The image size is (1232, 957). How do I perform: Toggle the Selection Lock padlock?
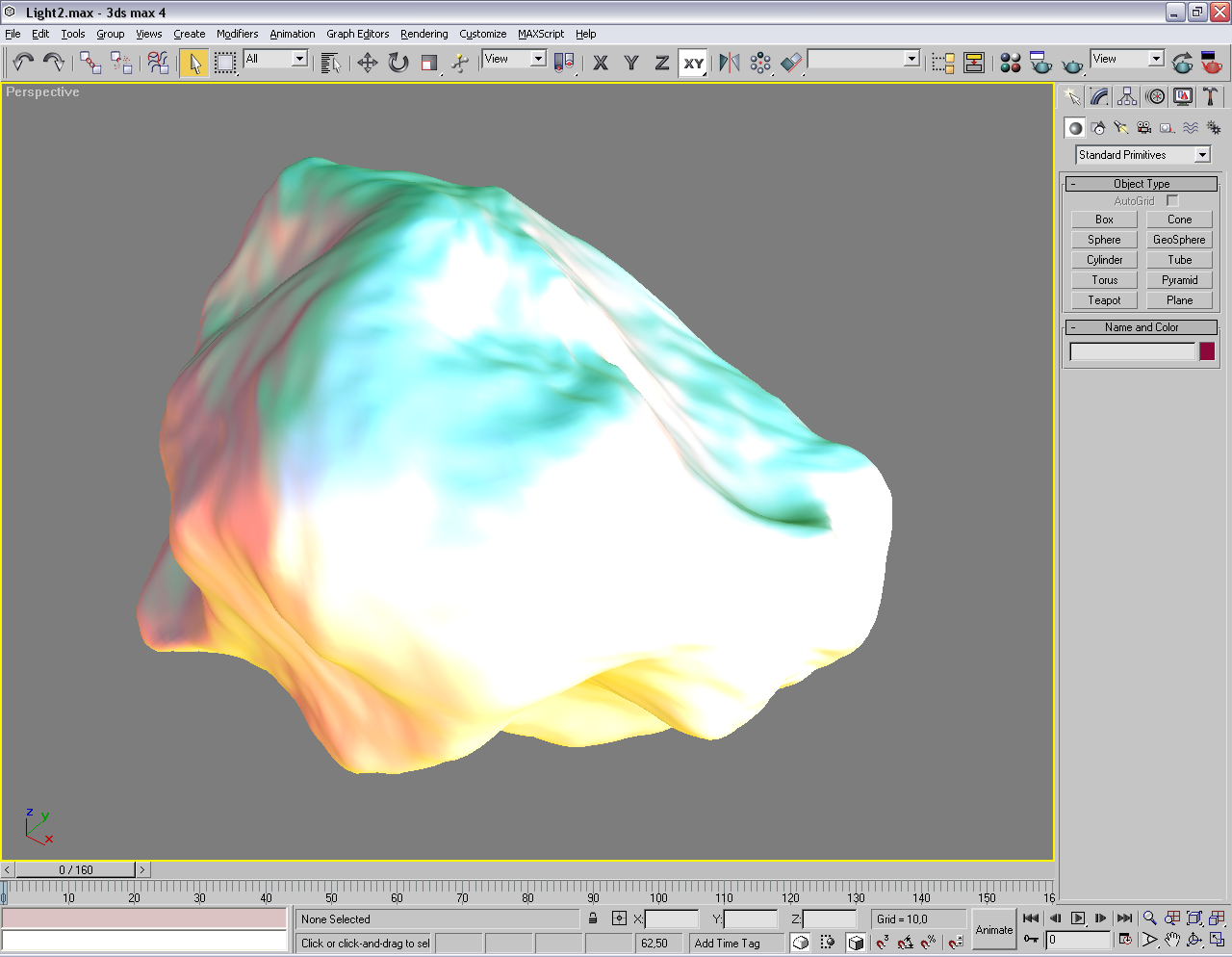[593, 918]
